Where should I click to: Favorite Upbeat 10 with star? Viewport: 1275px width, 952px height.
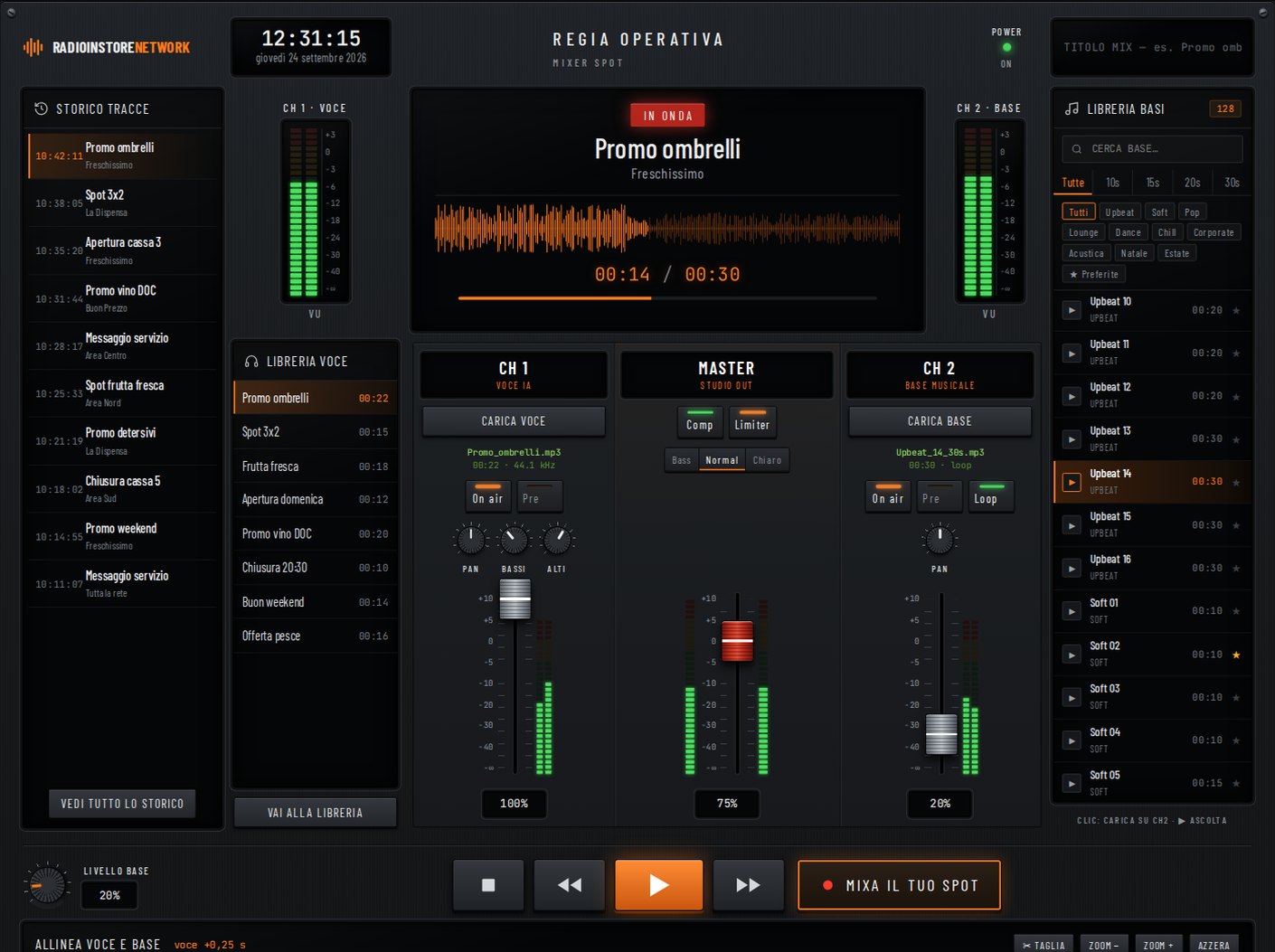coord(1236,310)
